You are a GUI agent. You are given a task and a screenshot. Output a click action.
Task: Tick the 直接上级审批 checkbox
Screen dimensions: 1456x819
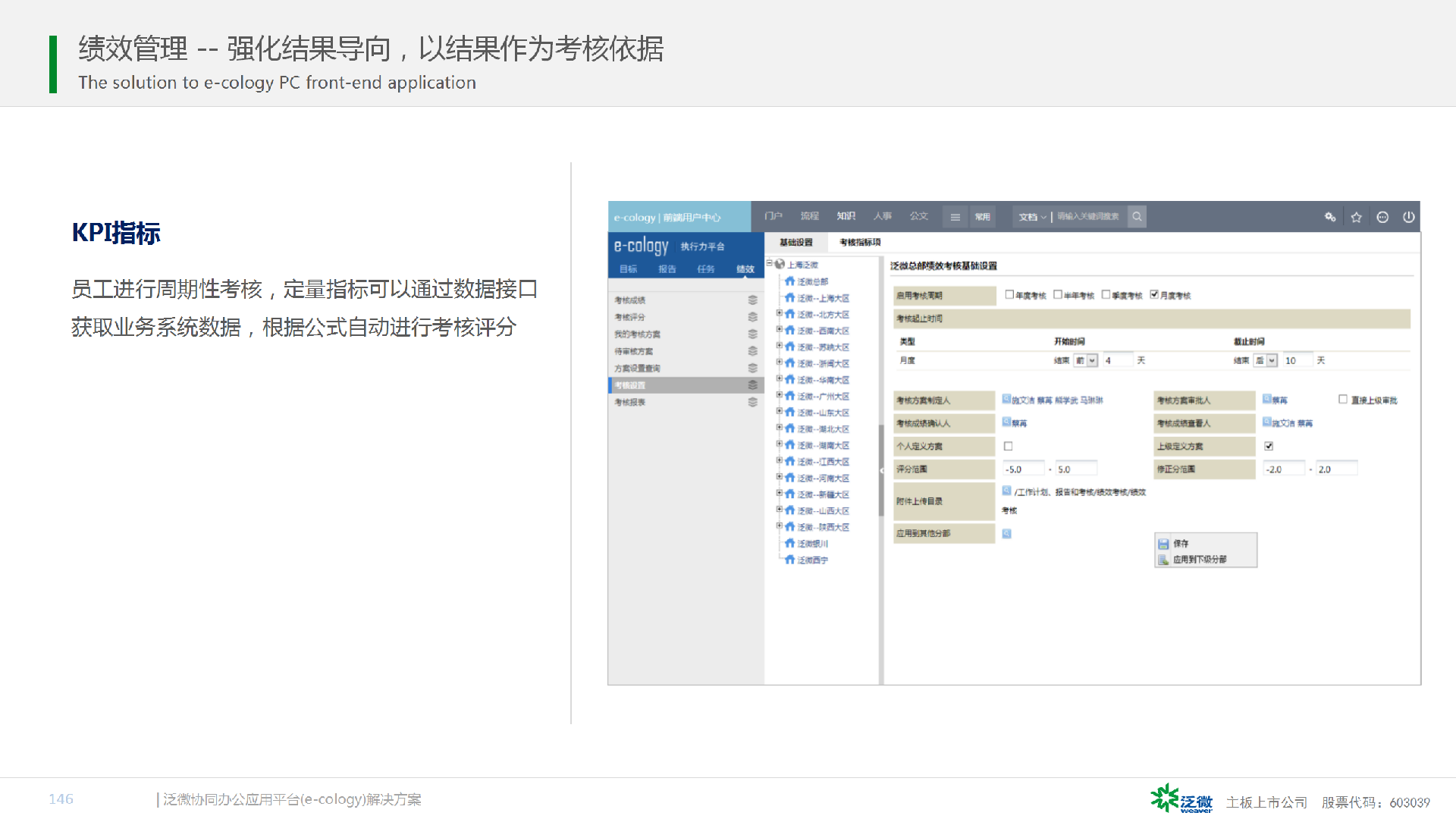[1343, 399]
